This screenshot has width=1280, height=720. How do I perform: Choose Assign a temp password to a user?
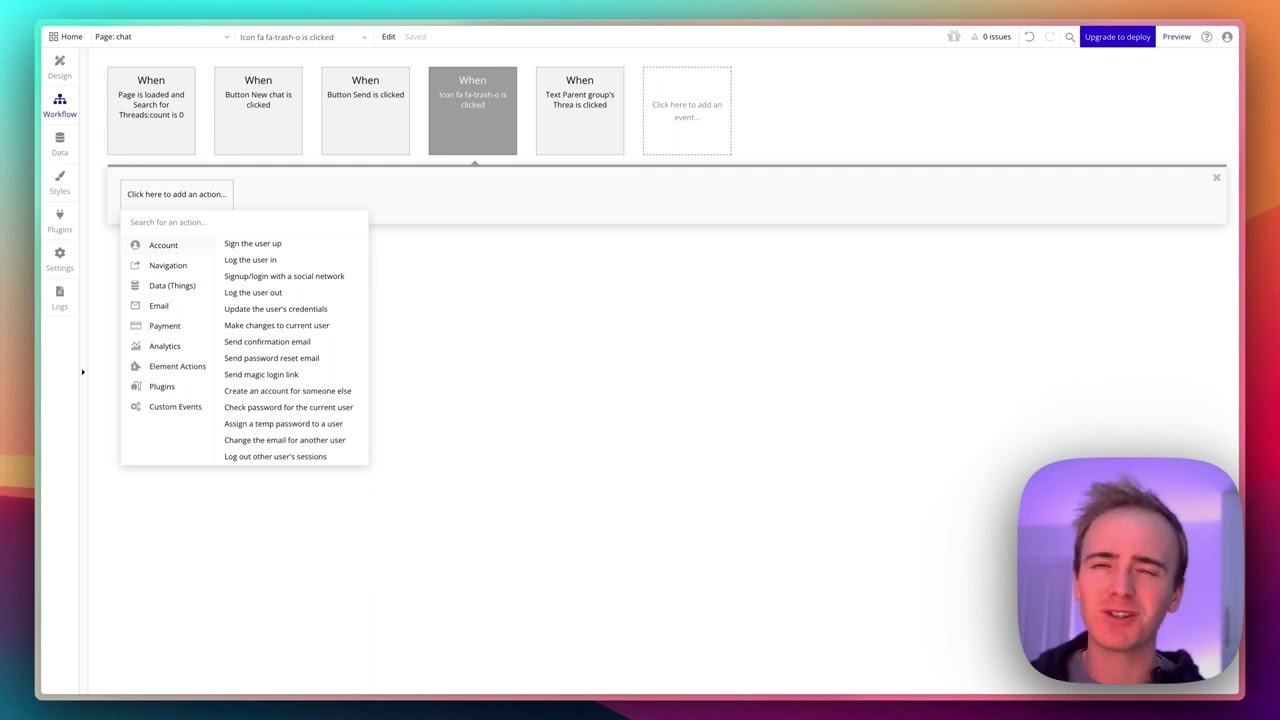point(283,424)
